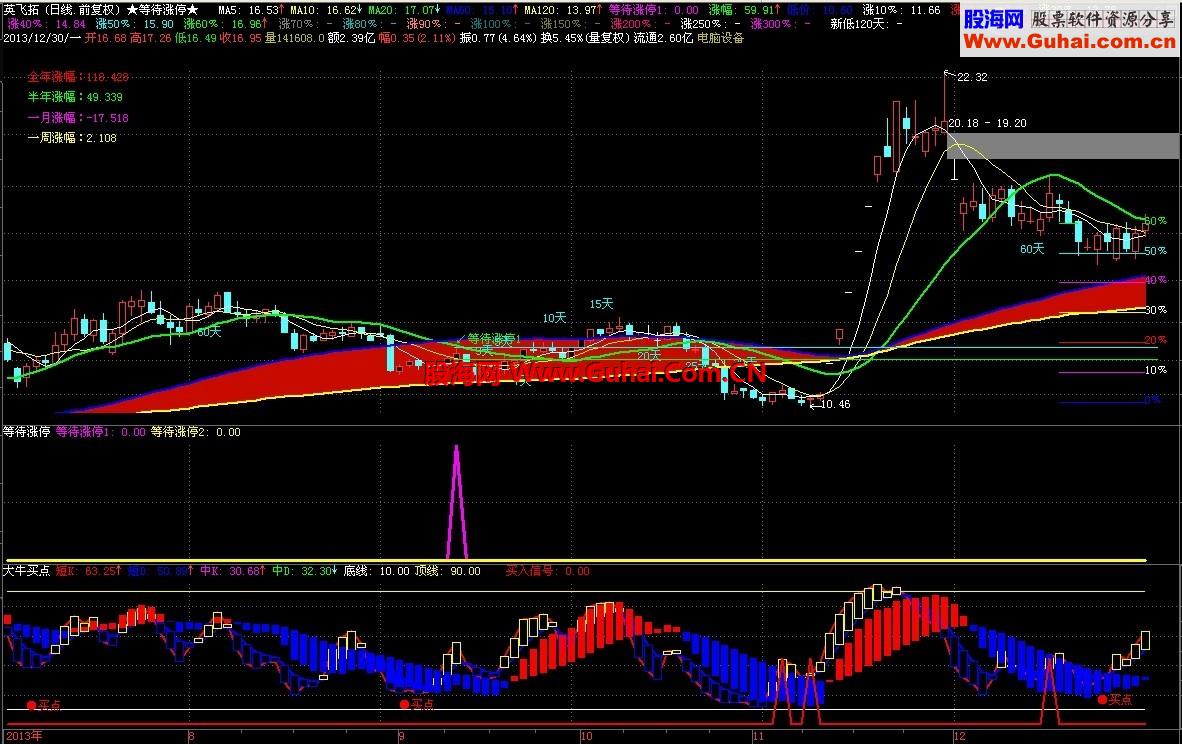Click the gray gap zone rectangle

click(1063, 145)
